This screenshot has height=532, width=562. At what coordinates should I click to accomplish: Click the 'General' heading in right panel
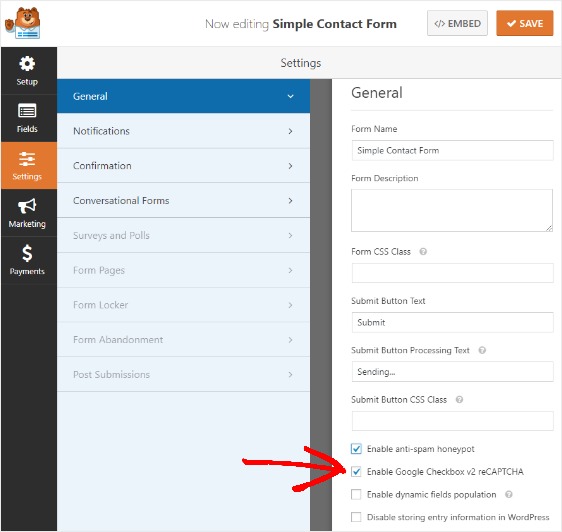(377, 93)
